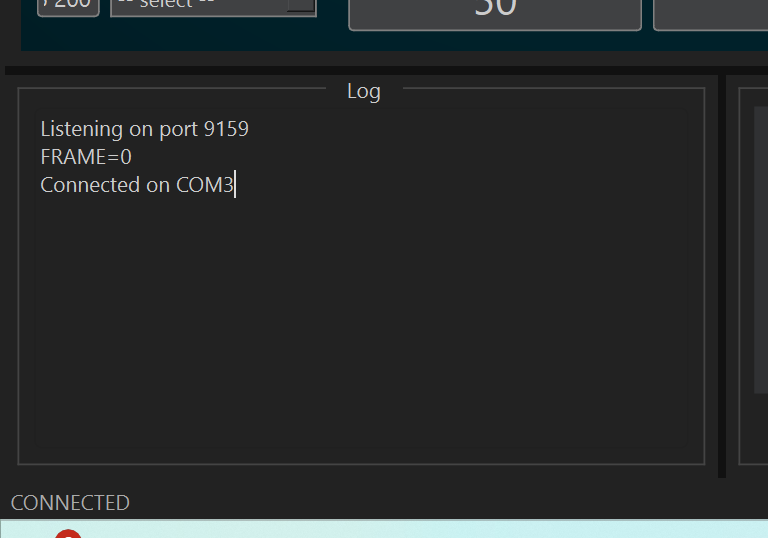Click the light cyan bar at the bottom
The height and width of the screenshot is (538, 768).
[384, 528]
